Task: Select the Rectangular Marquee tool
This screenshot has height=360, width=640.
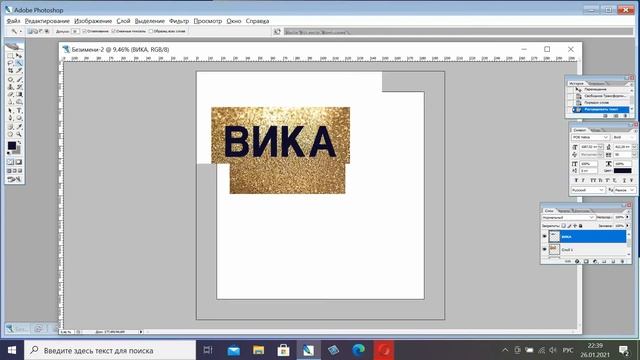Action: (11, 56)
